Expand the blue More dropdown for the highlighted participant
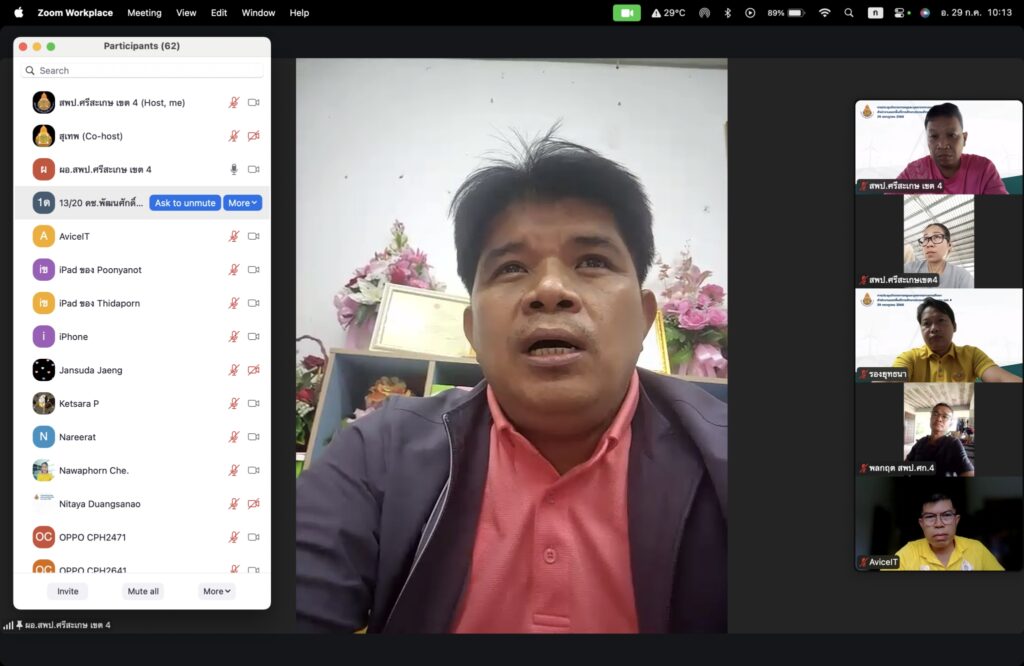This screenshot has width=1024, height=666. (x=243, y=203)
